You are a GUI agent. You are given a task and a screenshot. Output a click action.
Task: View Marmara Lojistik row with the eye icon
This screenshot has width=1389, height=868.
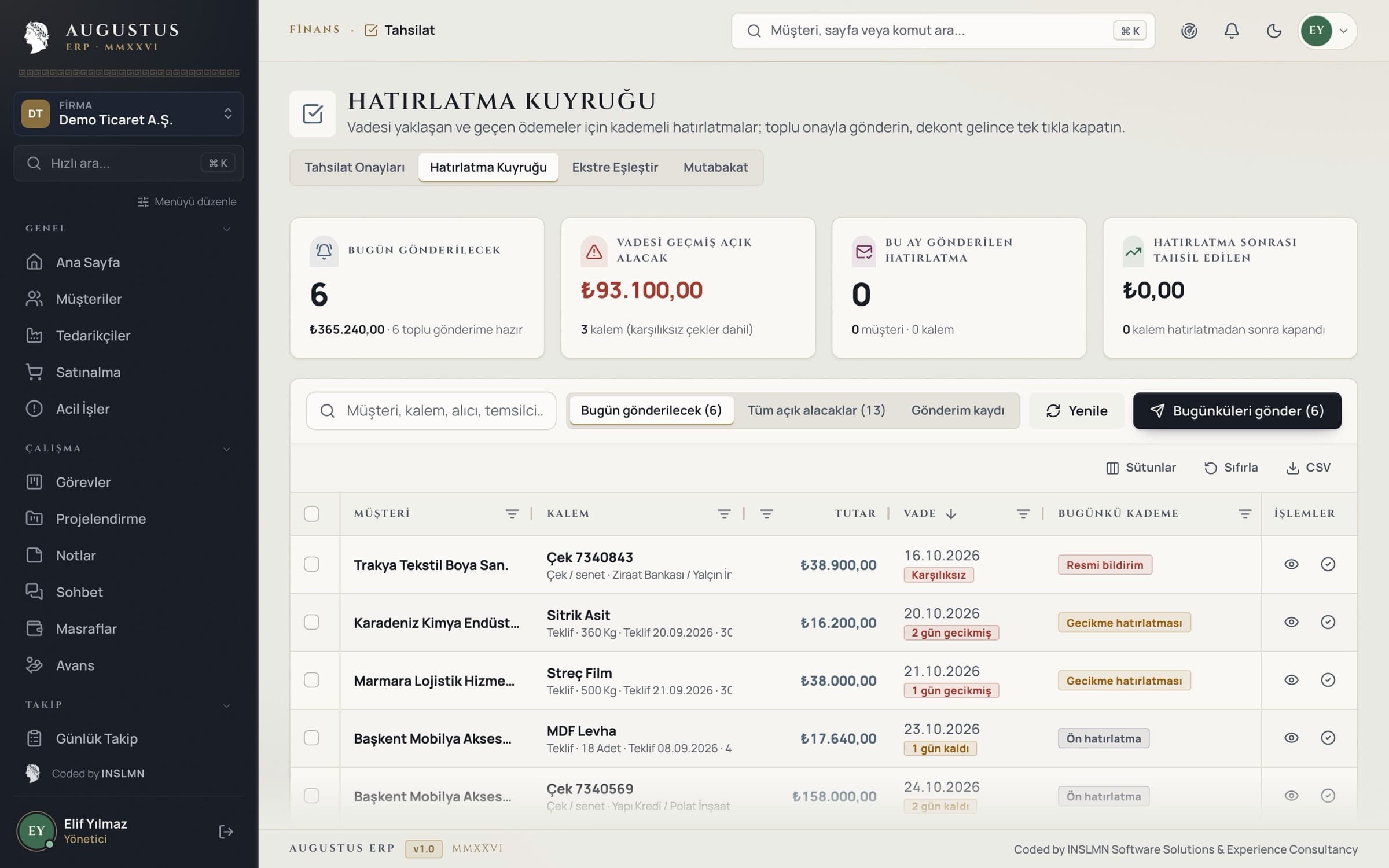click(x=1291, y=680)
